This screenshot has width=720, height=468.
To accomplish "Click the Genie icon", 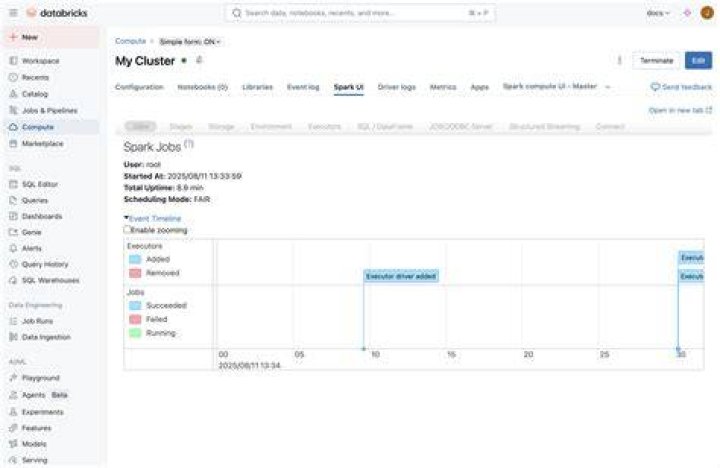I will [x=13, y=232].
